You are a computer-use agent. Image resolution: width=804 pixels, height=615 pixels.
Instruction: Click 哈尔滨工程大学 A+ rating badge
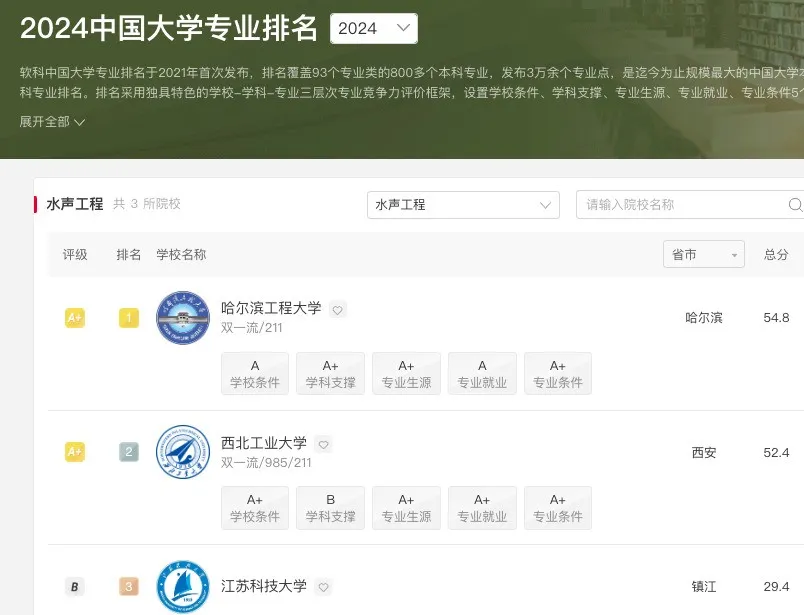[x=75, y=318]
